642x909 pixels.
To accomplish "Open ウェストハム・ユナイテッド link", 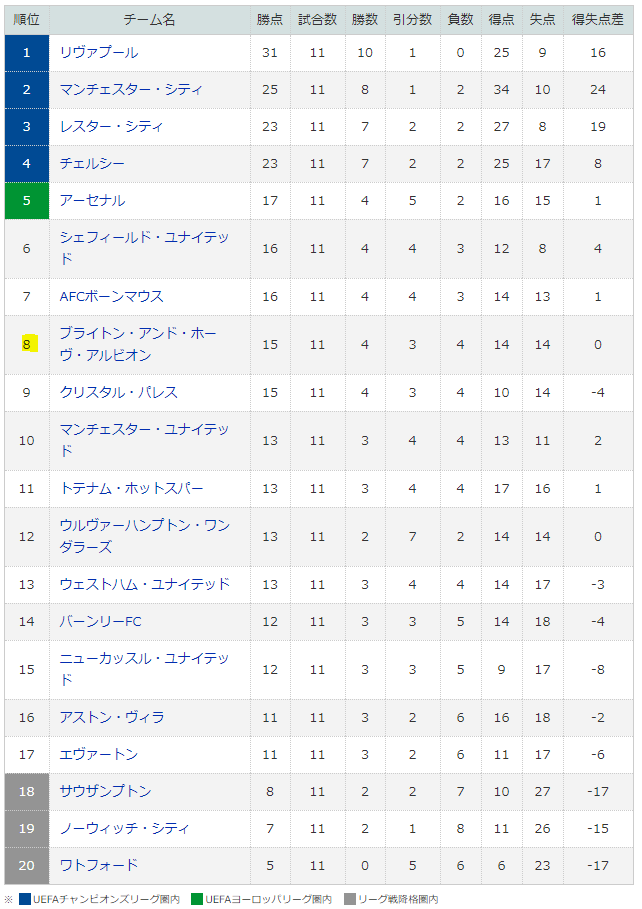I will tap(144, 584).
